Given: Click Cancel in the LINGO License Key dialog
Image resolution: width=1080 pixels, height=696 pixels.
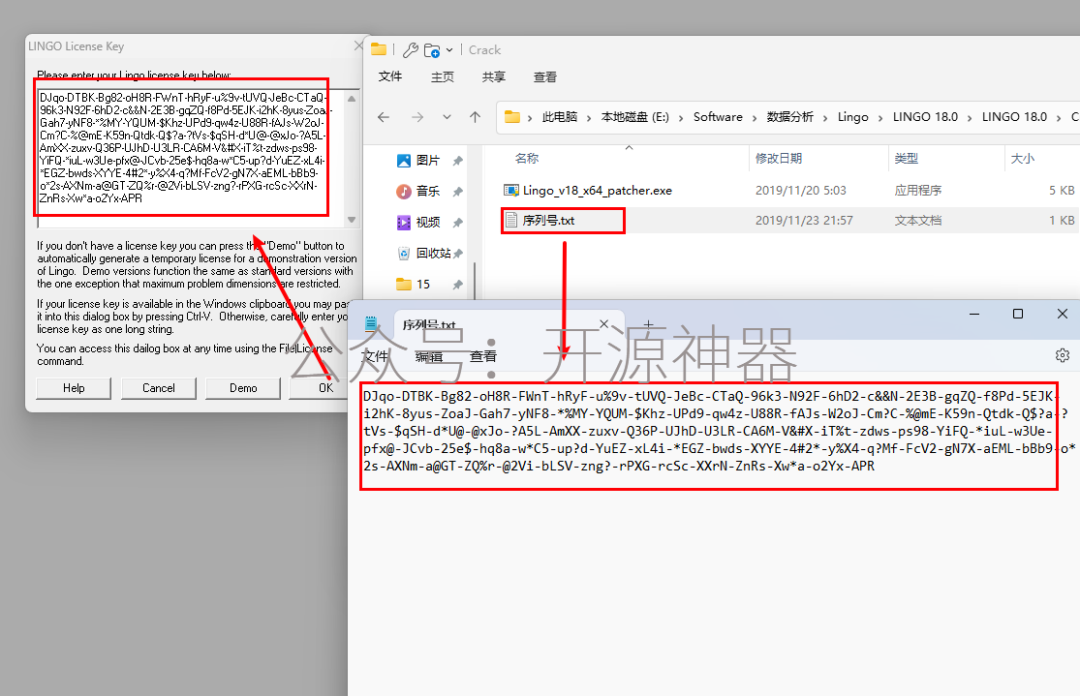Looking at the screenshot, I should (158, 388).
